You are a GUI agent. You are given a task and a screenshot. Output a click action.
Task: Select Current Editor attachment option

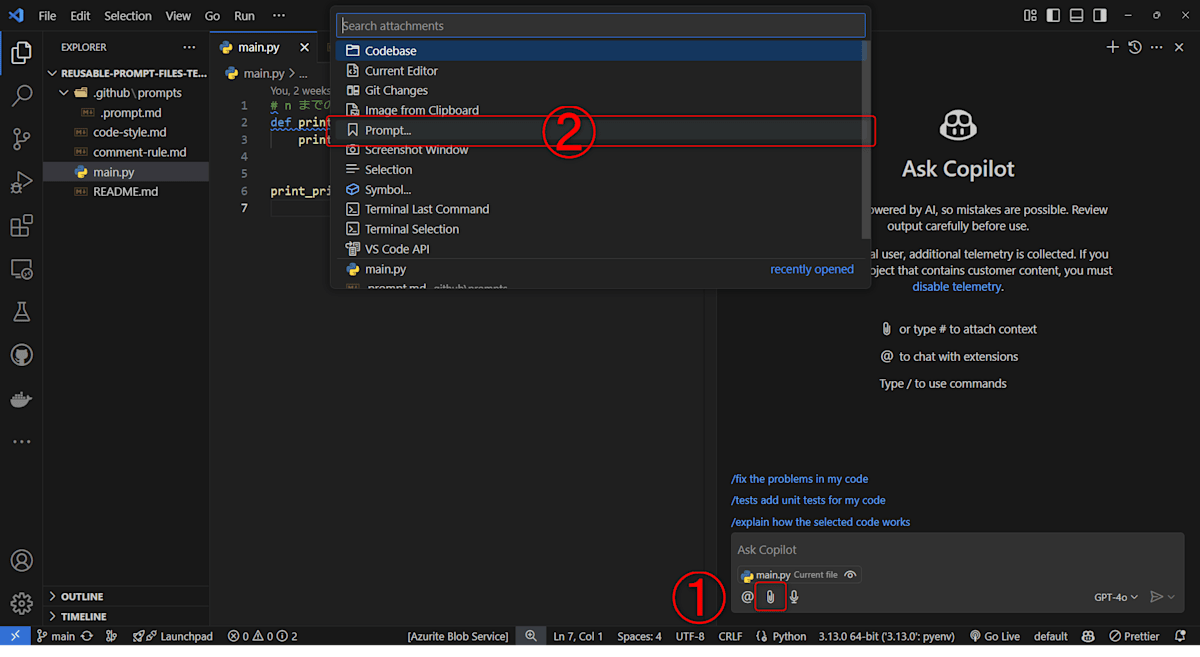pos(600,71)
